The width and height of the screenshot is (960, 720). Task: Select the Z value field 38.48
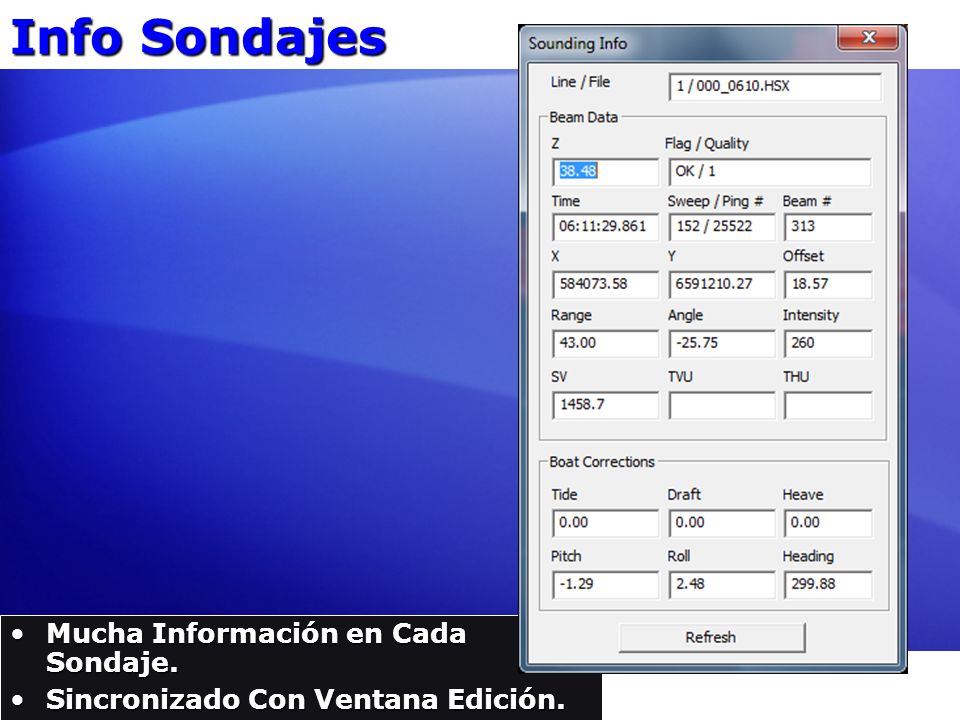(x=605, y=171)
